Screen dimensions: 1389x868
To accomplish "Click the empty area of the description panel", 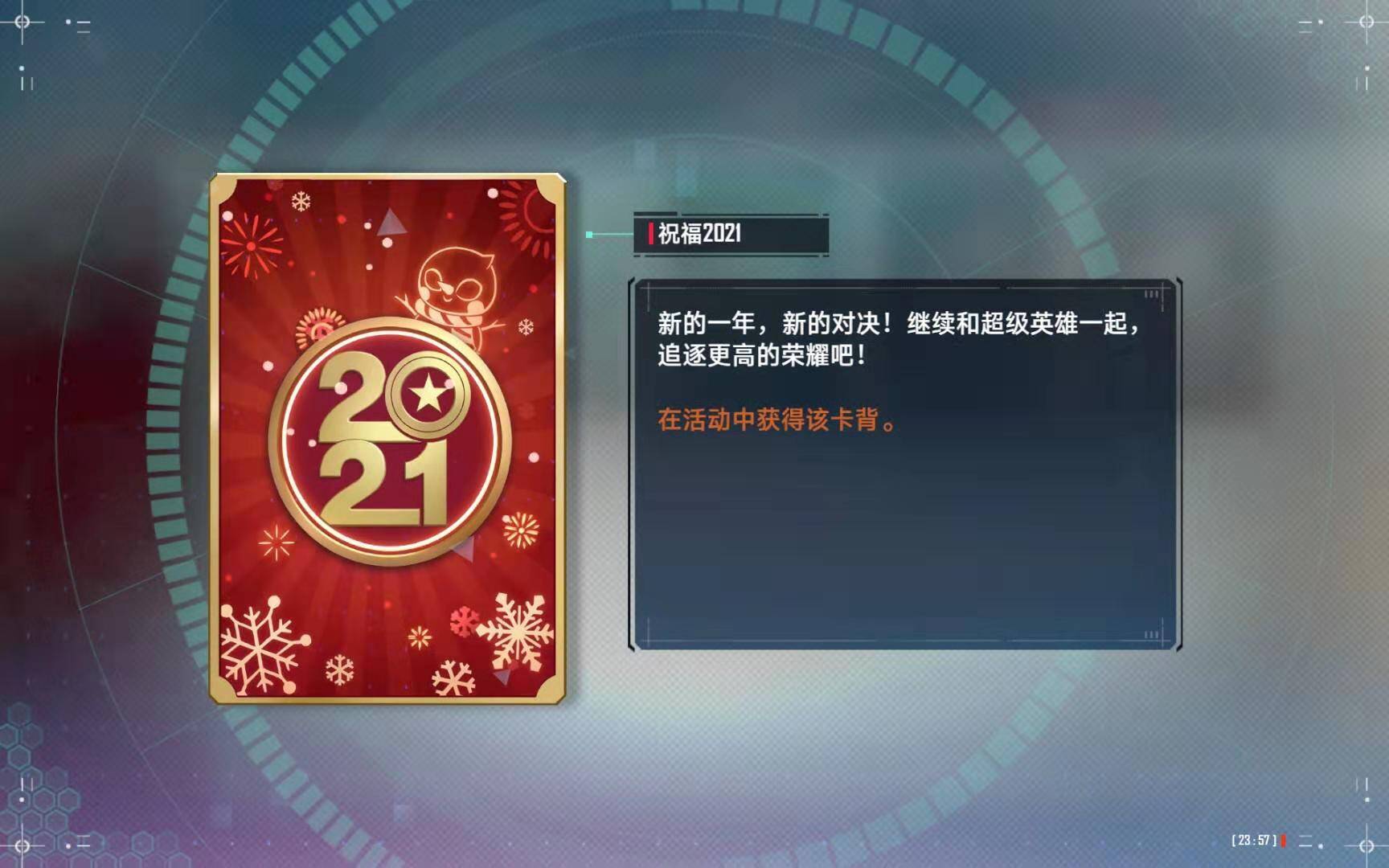I will tap(904, 538).
